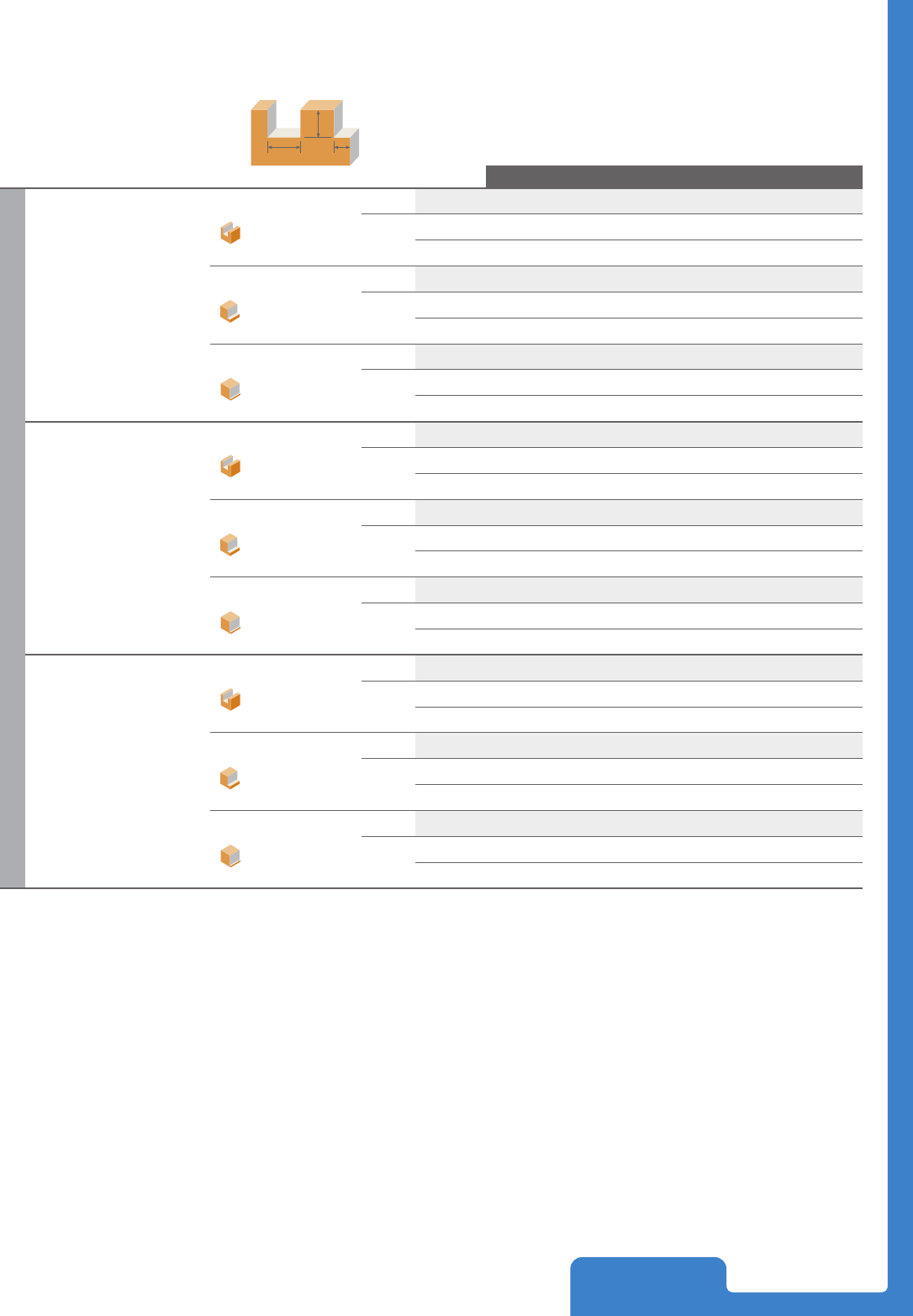Click the short horizontal dimension arrow on the diagram
The image size is (913, 1316).
pyautogui.click(x=342, y=148)
